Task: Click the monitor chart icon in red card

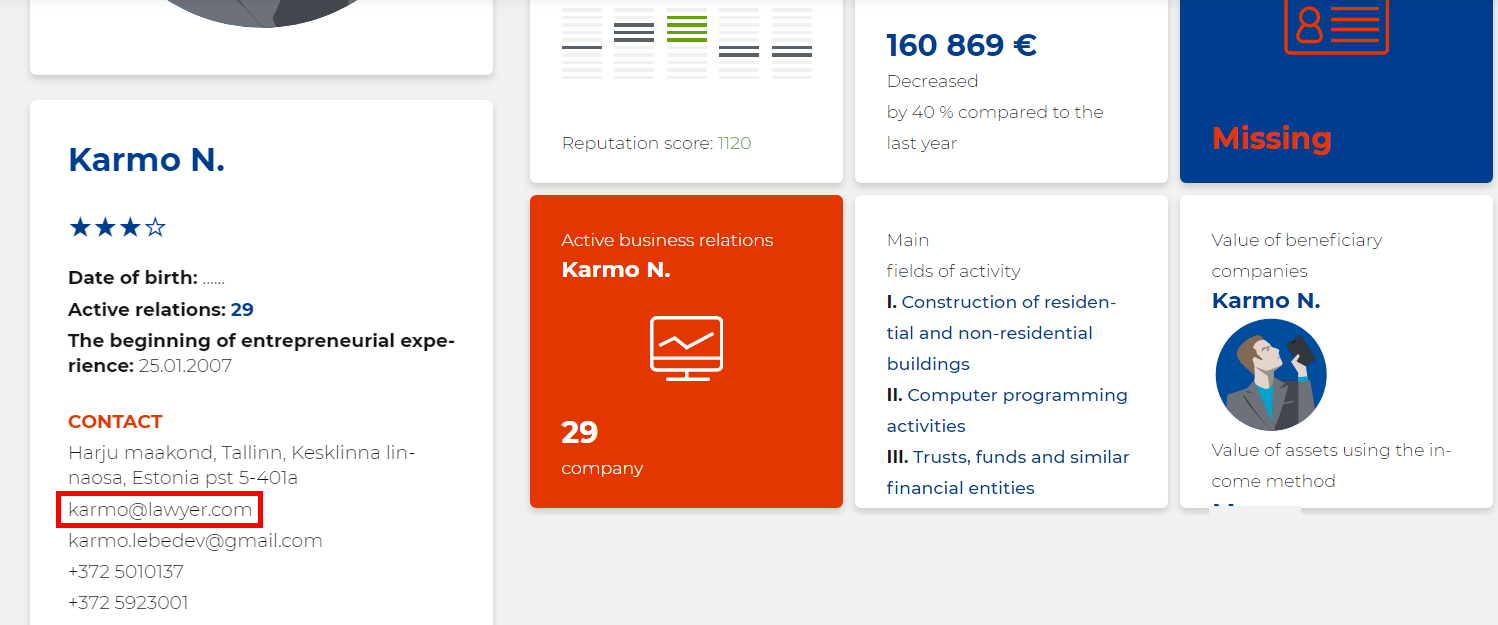Action: coord(686,348)
